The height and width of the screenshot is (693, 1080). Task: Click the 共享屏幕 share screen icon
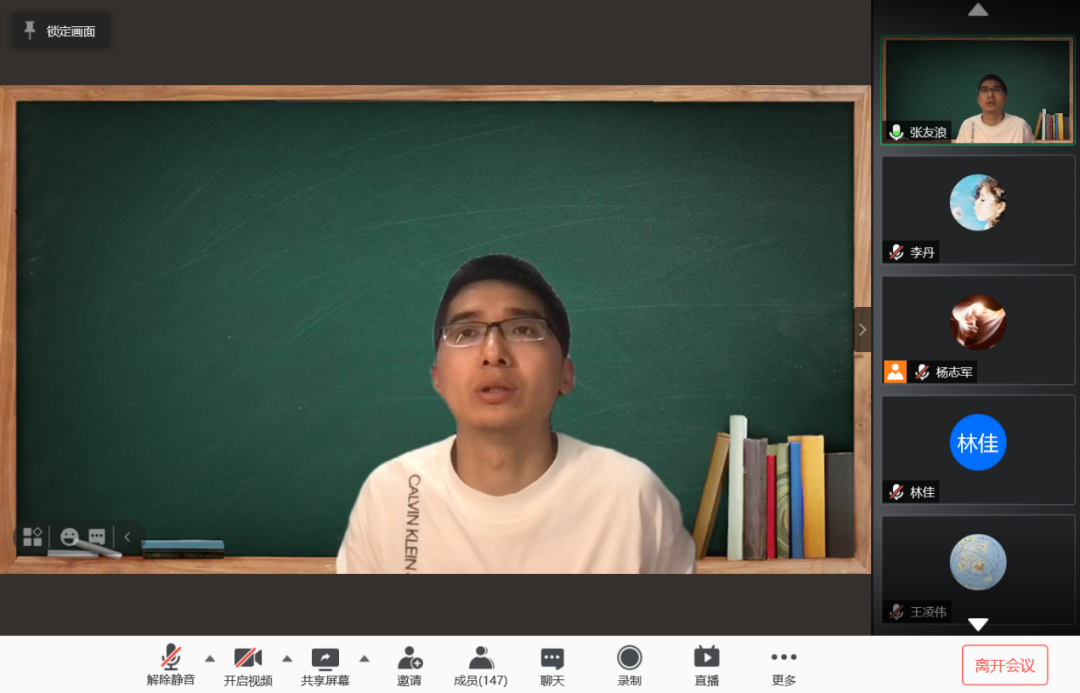click(x=325, y=658)
